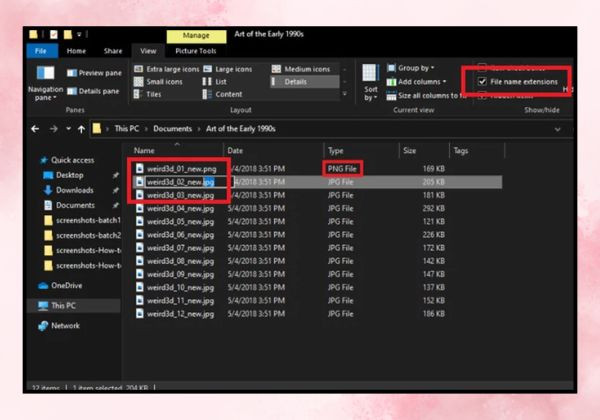
Task: Select the Details layout
Action: tap(305, 82)
